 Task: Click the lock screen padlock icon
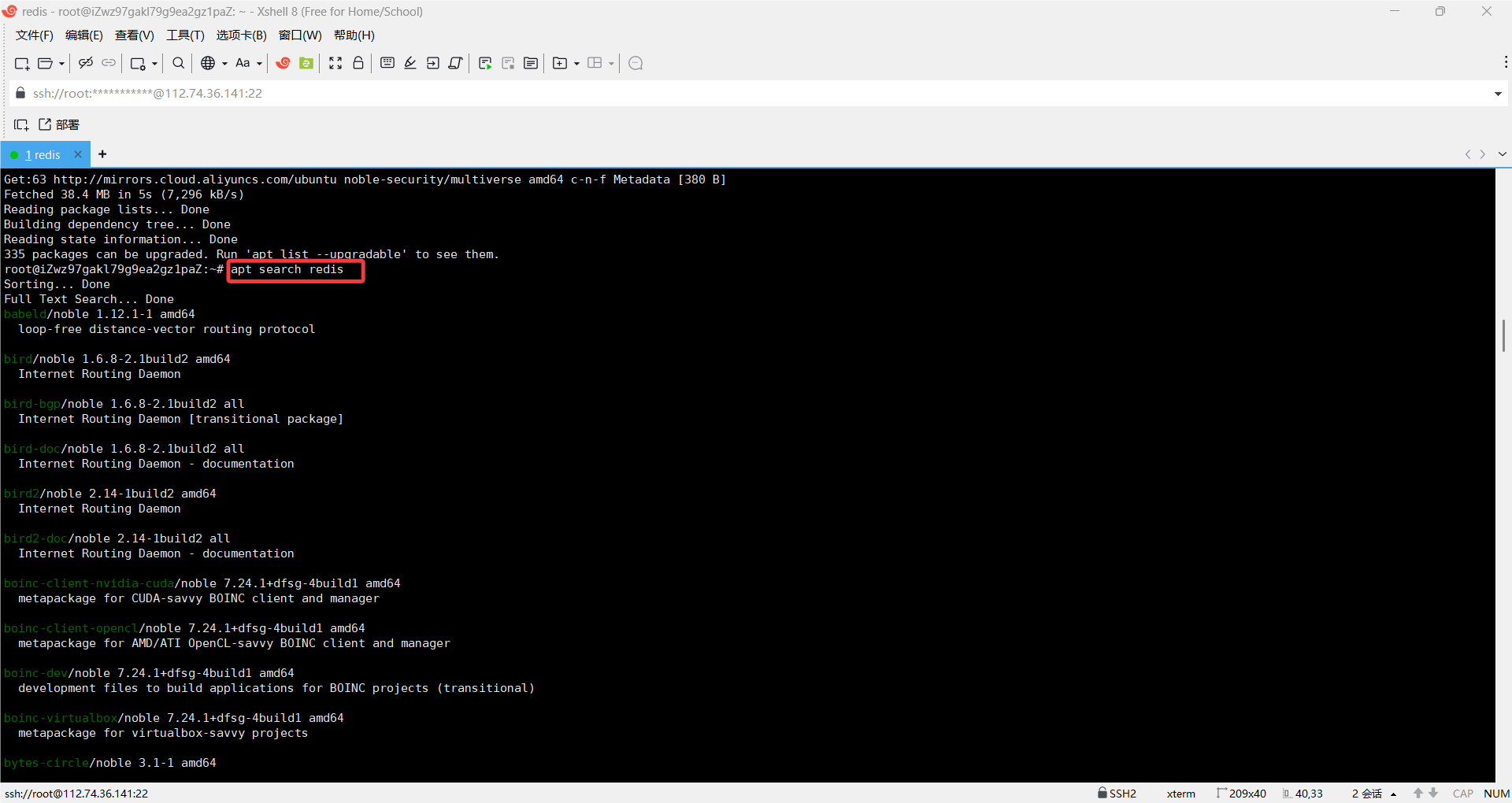358,63
